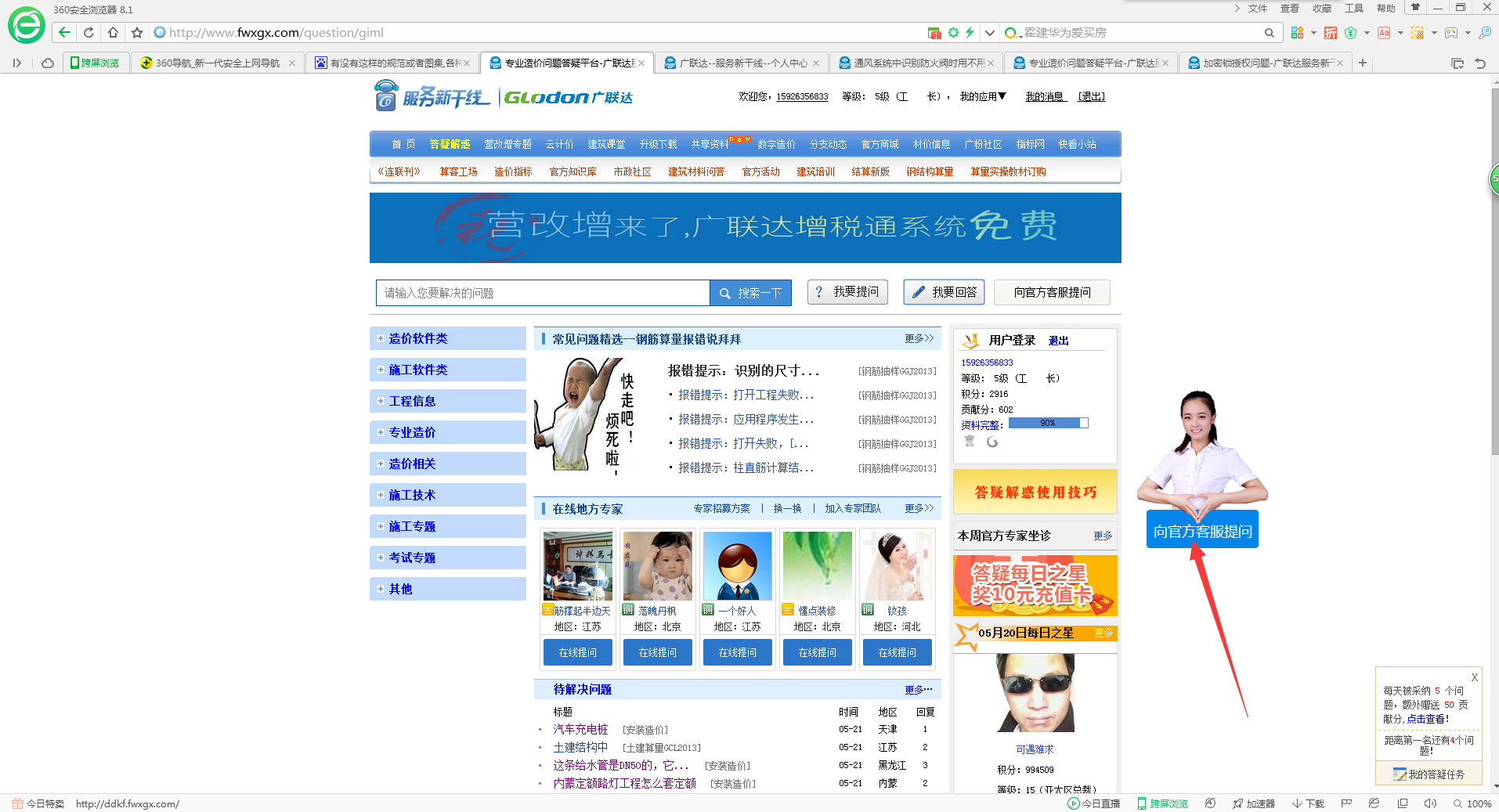Toggle the sound speaker icon in status bar
Screen dimensions: 1499x812
(x=1430, y=803)
